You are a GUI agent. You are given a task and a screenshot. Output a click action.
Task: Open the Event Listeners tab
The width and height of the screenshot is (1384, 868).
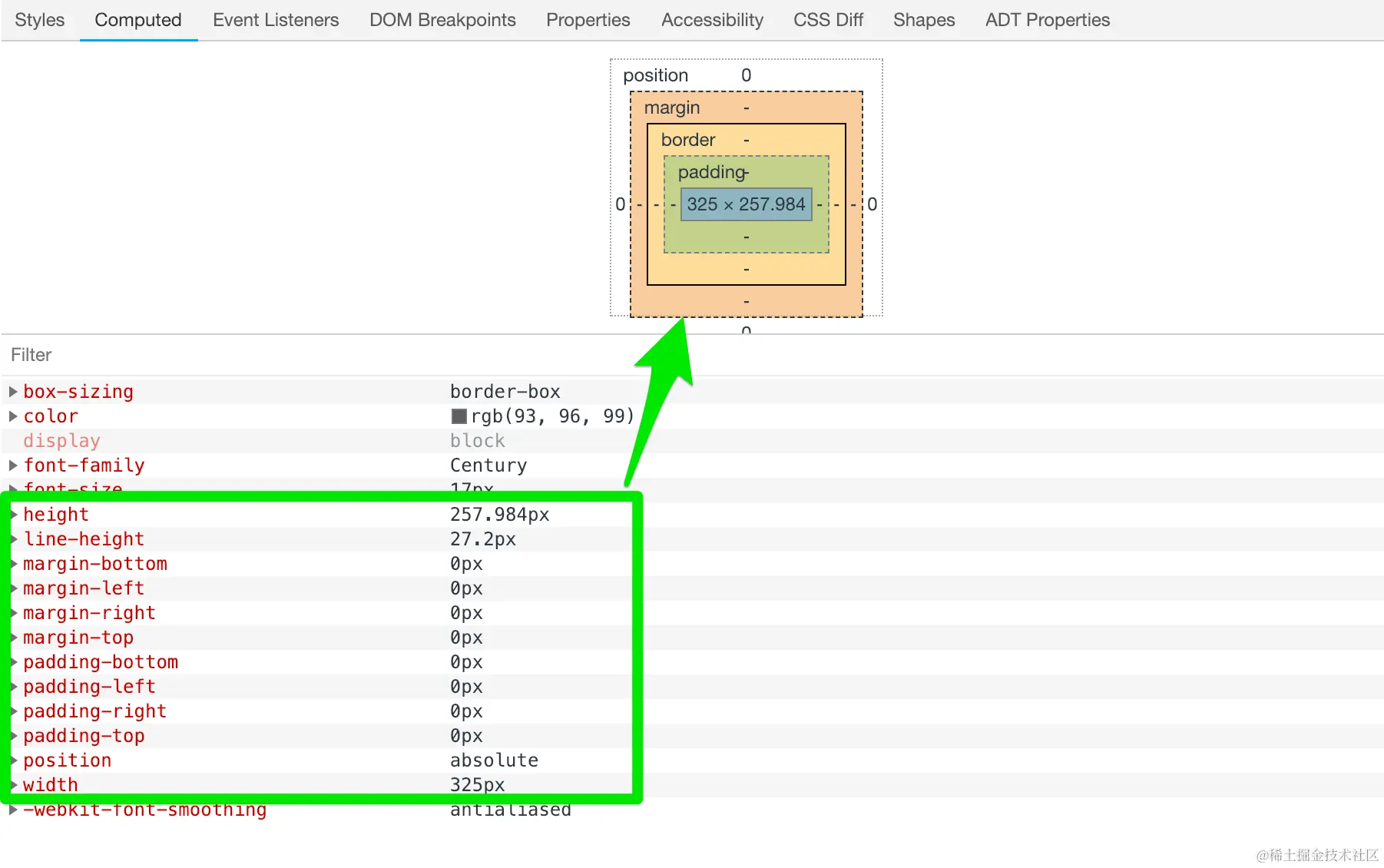tap(276, 20)
